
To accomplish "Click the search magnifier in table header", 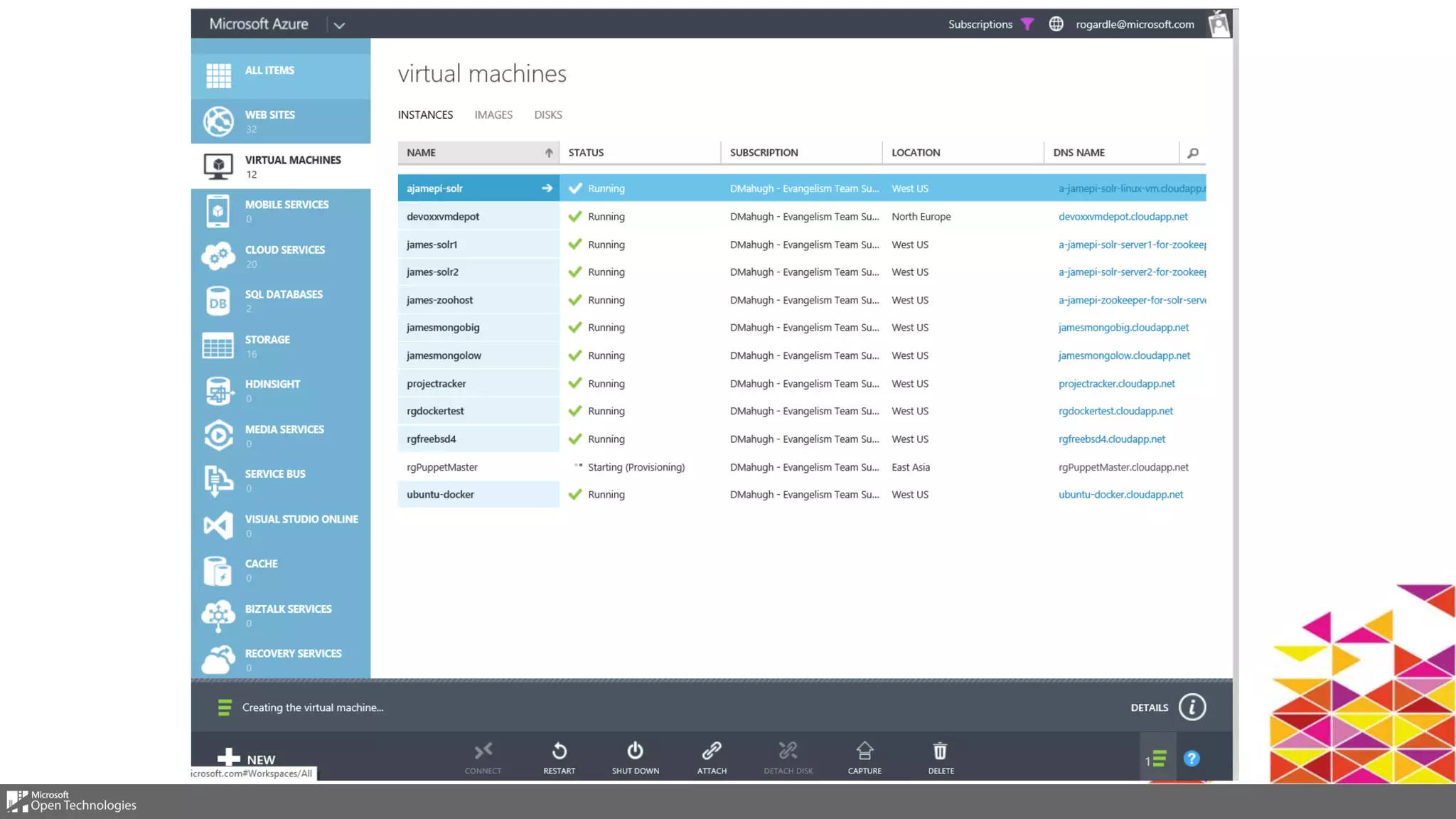I will click(1193, 153).
